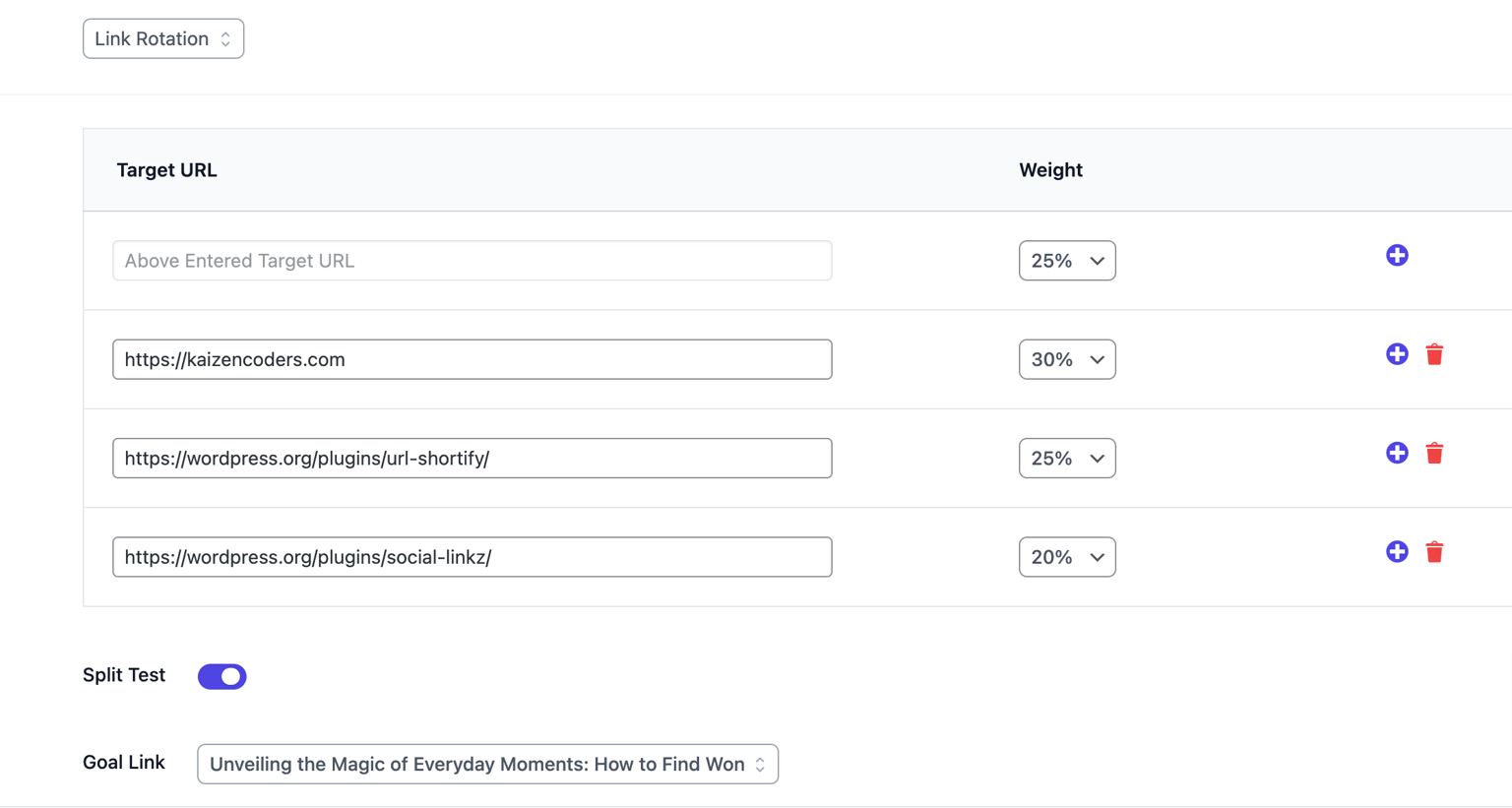Add a row after the social-linkz URL

[1397, 552]
